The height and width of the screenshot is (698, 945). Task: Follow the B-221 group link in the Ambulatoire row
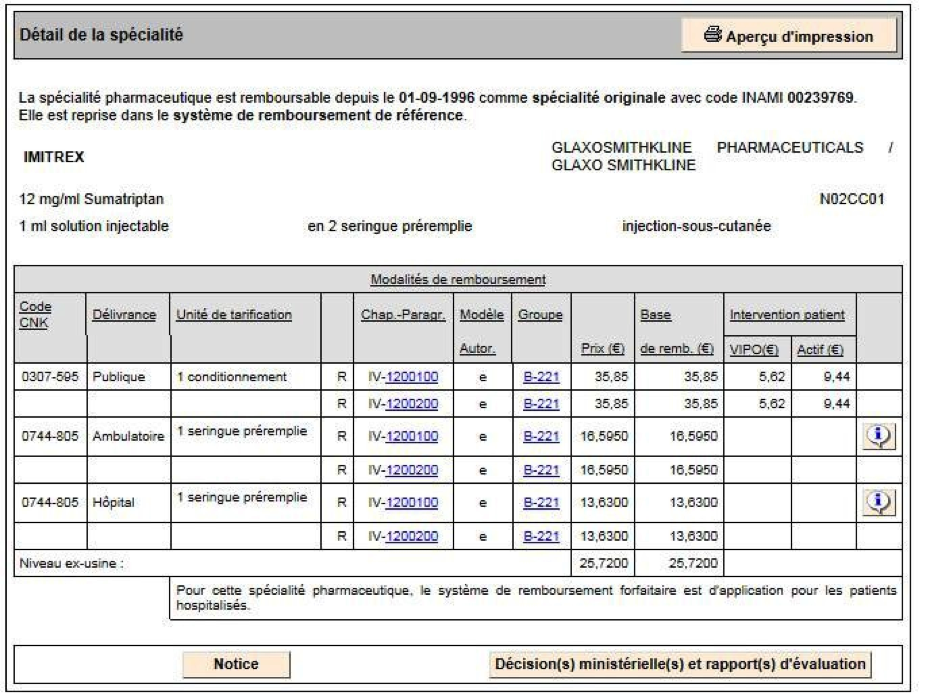click(541, 436)
